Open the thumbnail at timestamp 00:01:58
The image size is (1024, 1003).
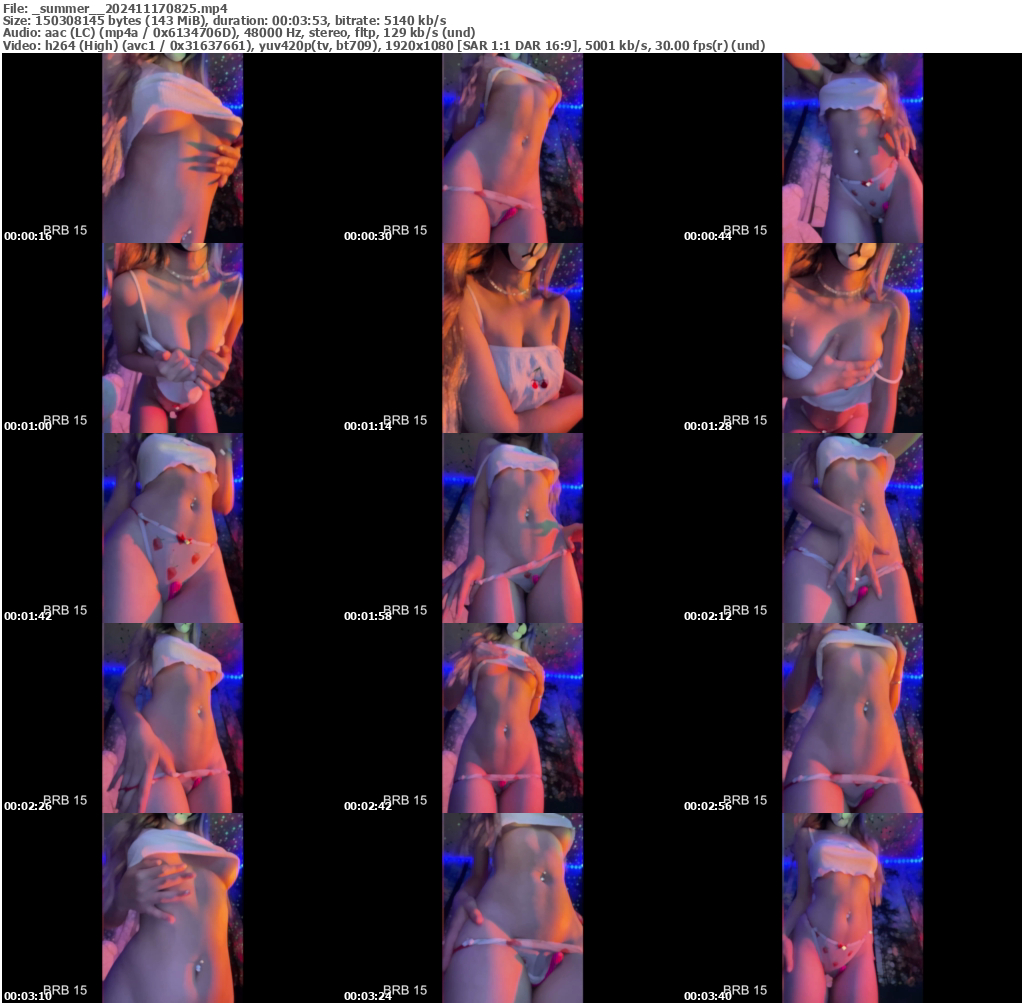[x=511, y=528]
